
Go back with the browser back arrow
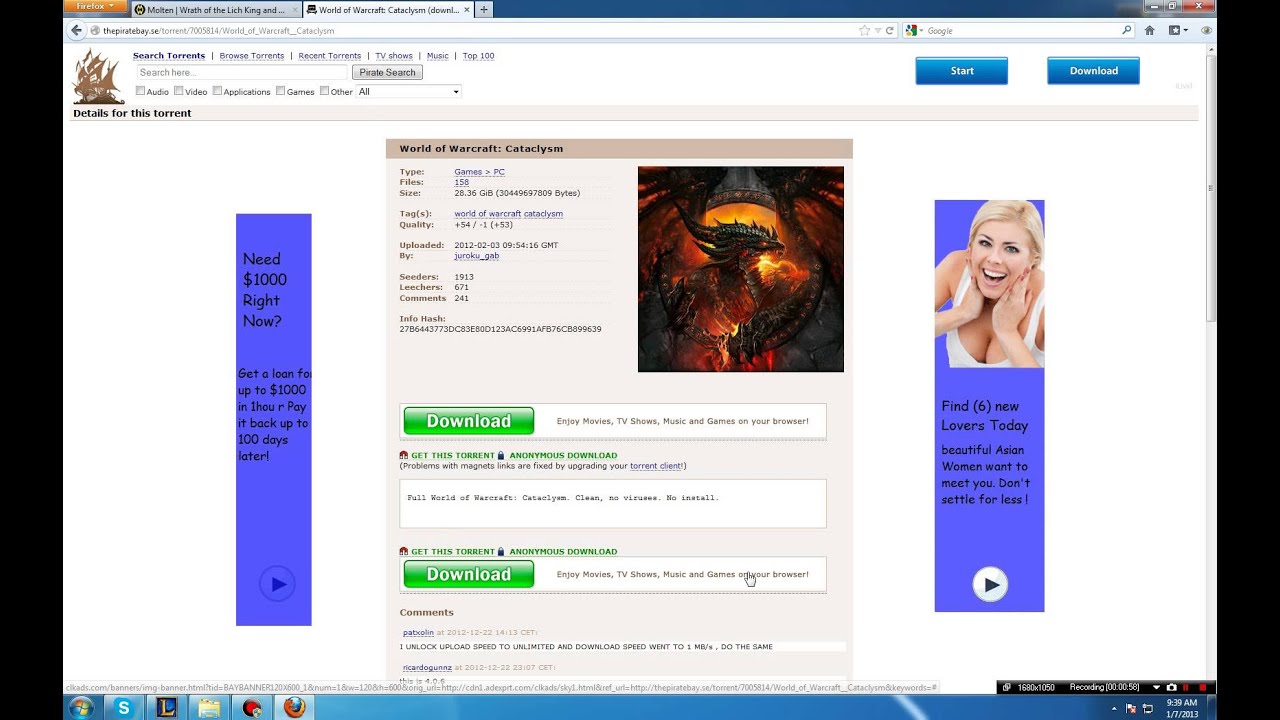[77, 31]
